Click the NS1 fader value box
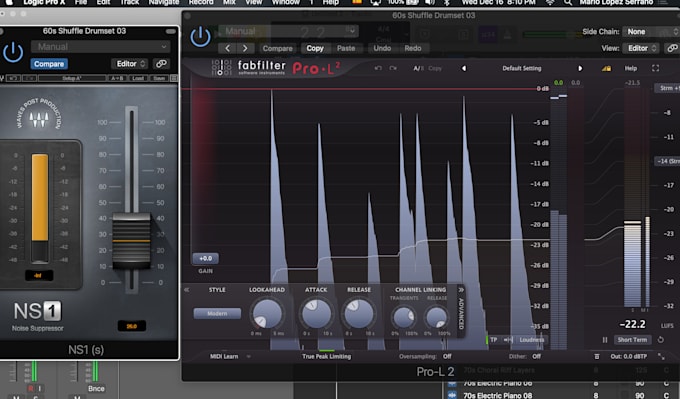Screen dimensions: 680x399 [131, 326]
